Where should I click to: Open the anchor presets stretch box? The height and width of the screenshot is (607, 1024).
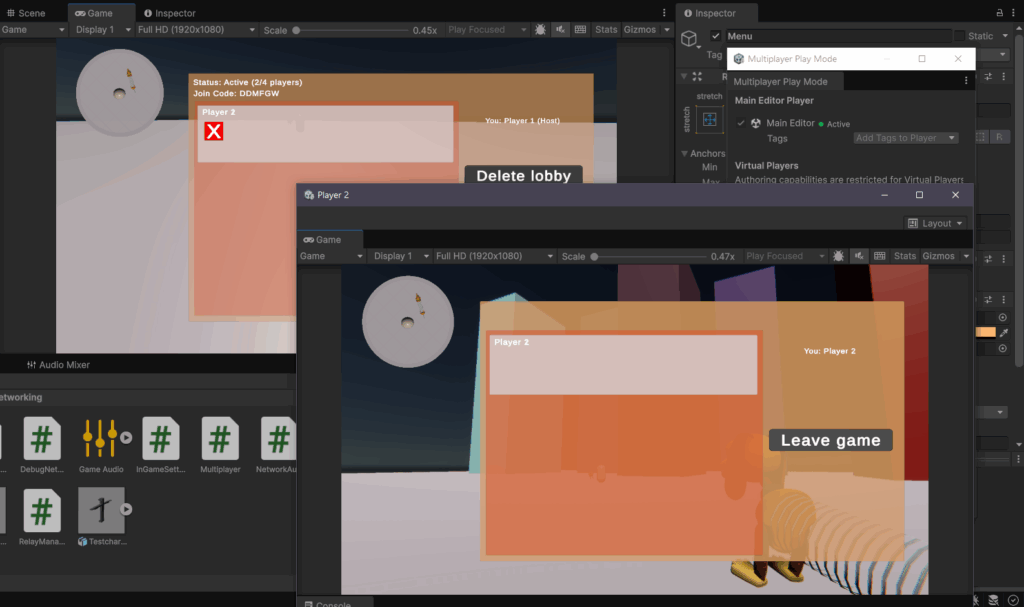click(709, 119)
